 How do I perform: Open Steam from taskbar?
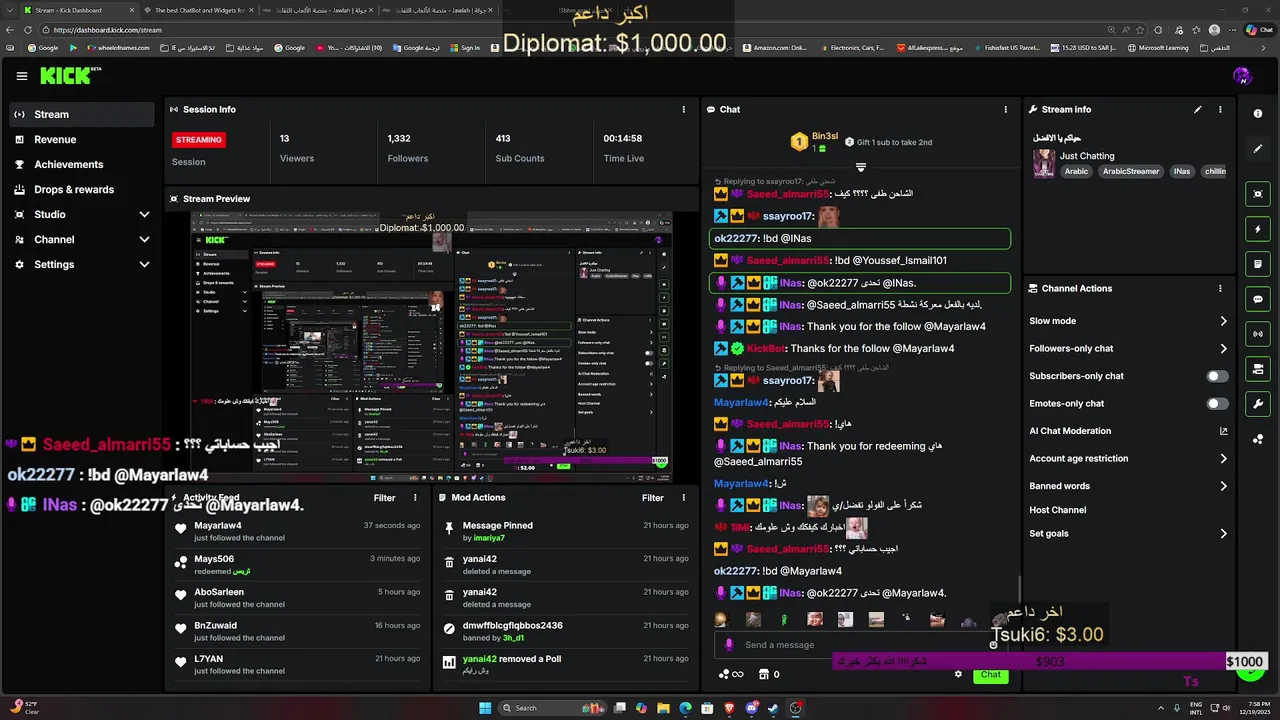(x=774, y=708)
